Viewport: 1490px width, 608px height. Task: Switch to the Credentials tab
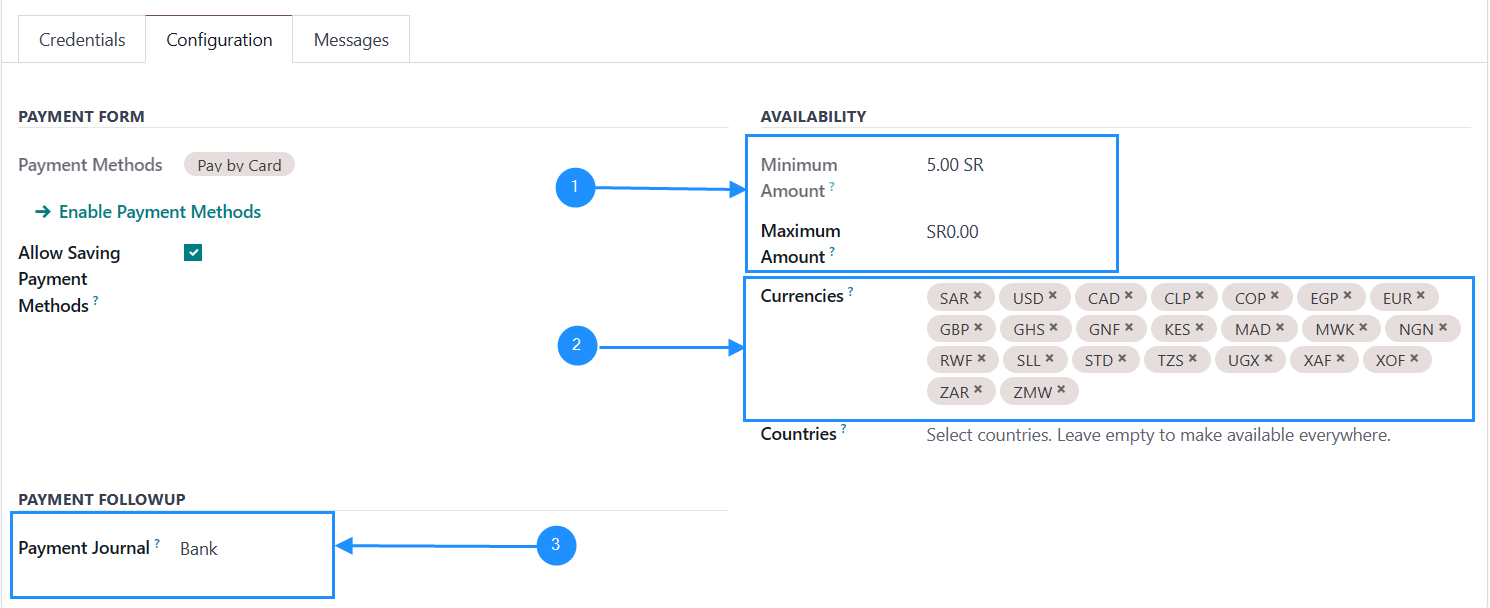(x=82, y=40)
